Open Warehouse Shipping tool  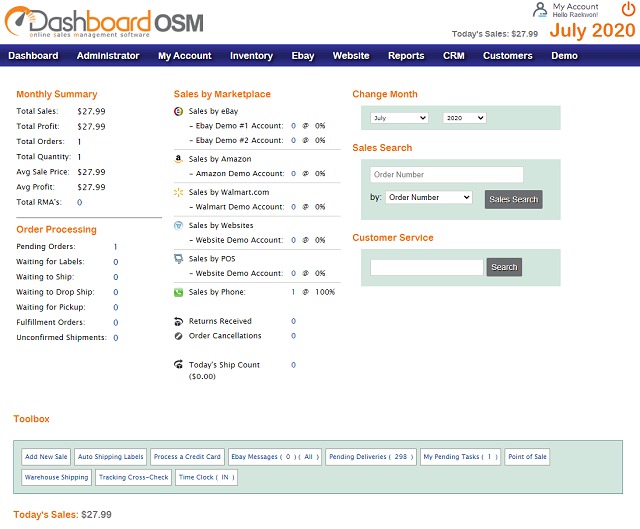[x=56, y=478]
